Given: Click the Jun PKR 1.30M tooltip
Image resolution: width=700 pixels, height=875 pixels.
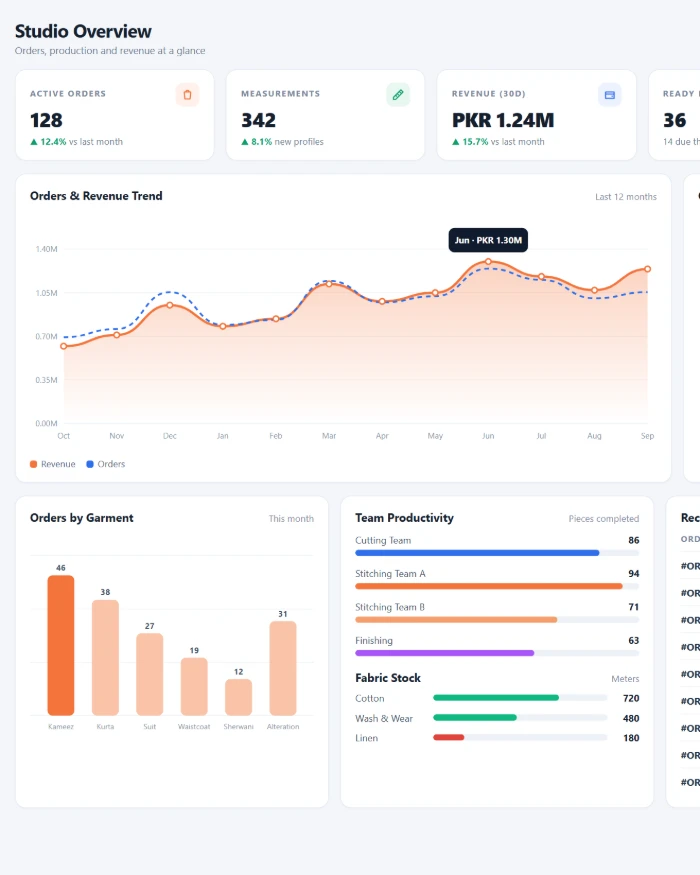Looking at the screenshot, I should click(488, 240).
